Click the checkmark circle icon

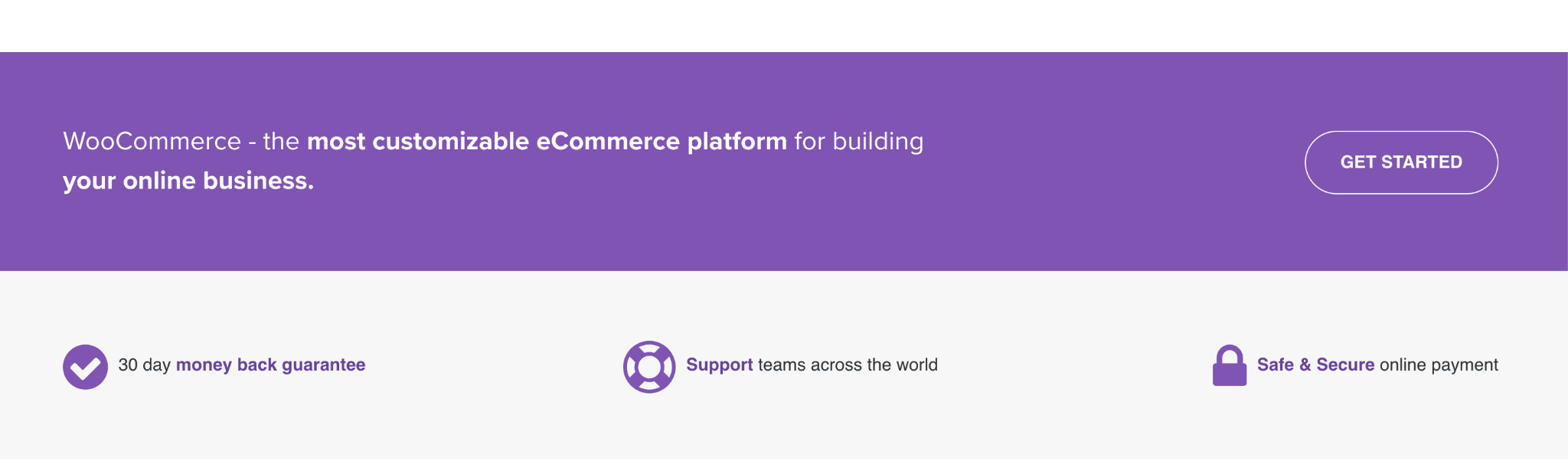pos(85,367)
